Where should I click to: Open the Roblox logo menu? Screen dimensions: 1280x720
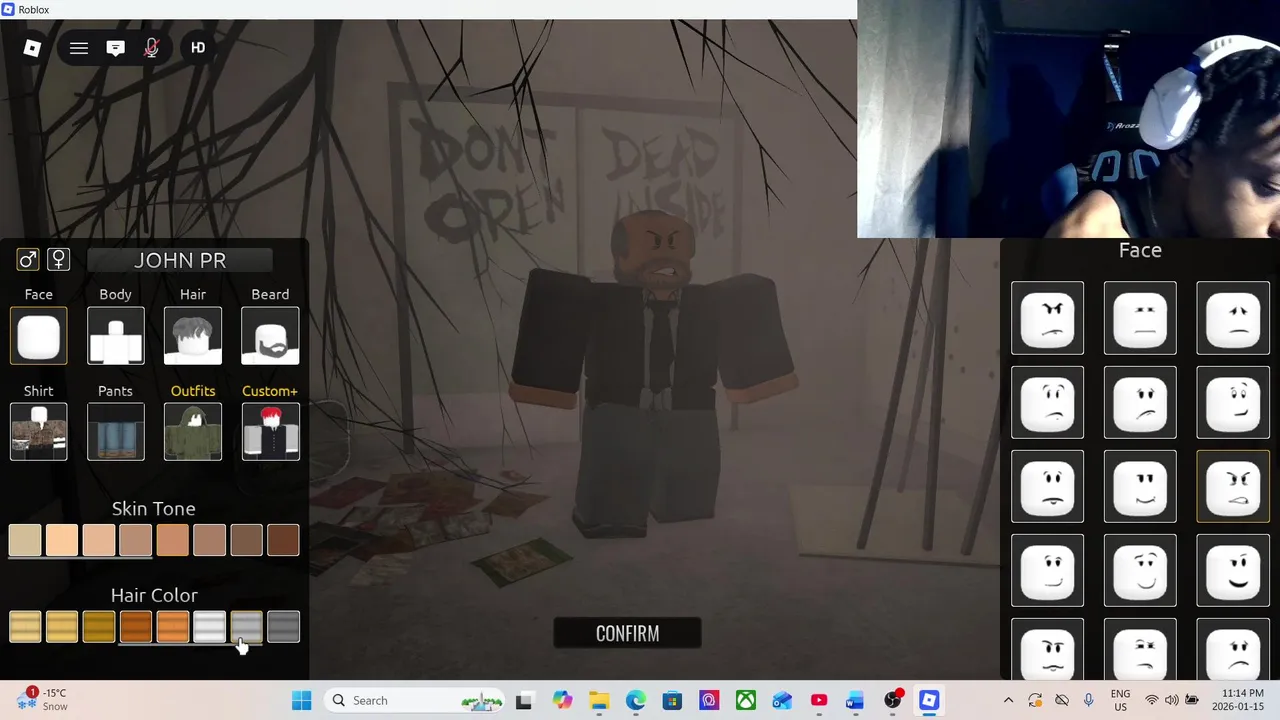click(32, 48)
